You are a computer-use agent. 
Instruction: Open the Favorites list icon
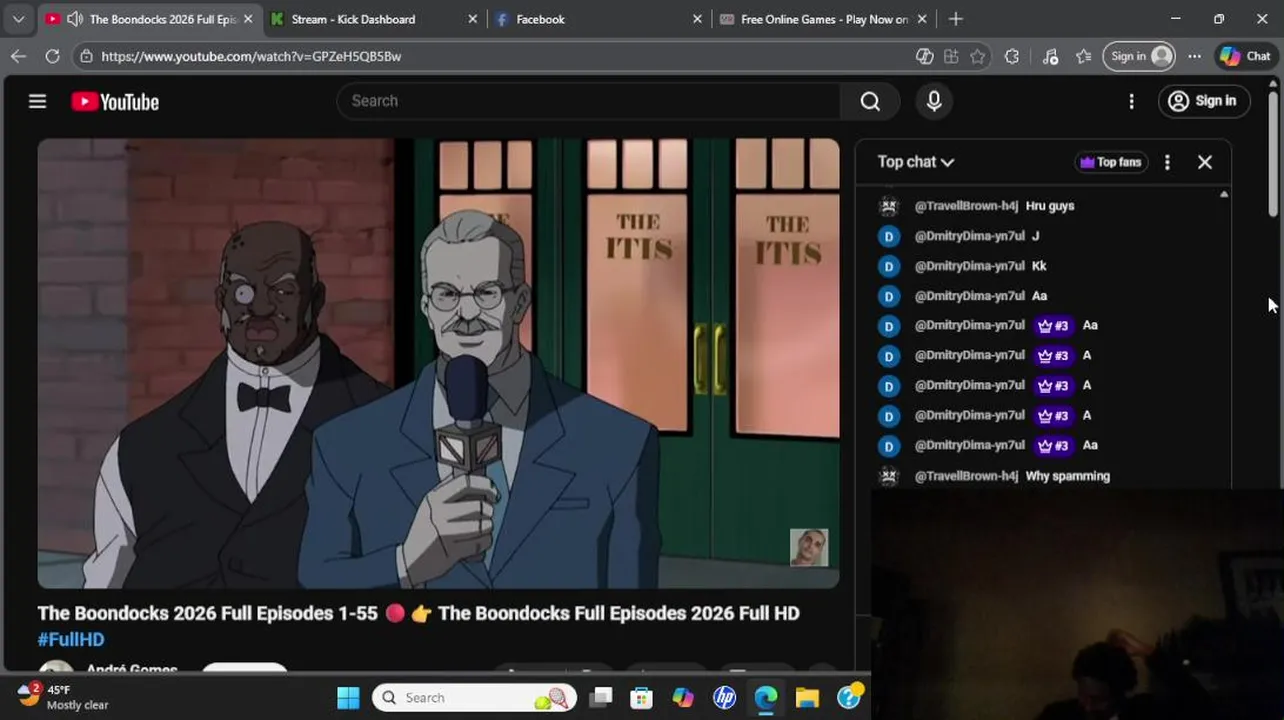coord(1083,56)
